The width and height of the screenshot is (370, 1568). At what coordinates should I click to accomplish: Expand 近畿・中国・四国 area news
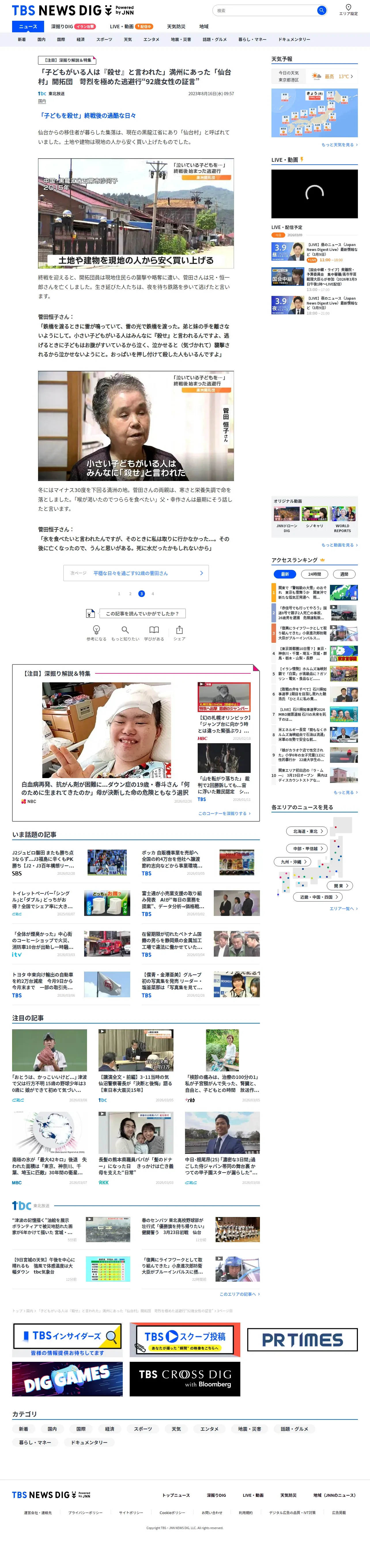tap(318, 897)
